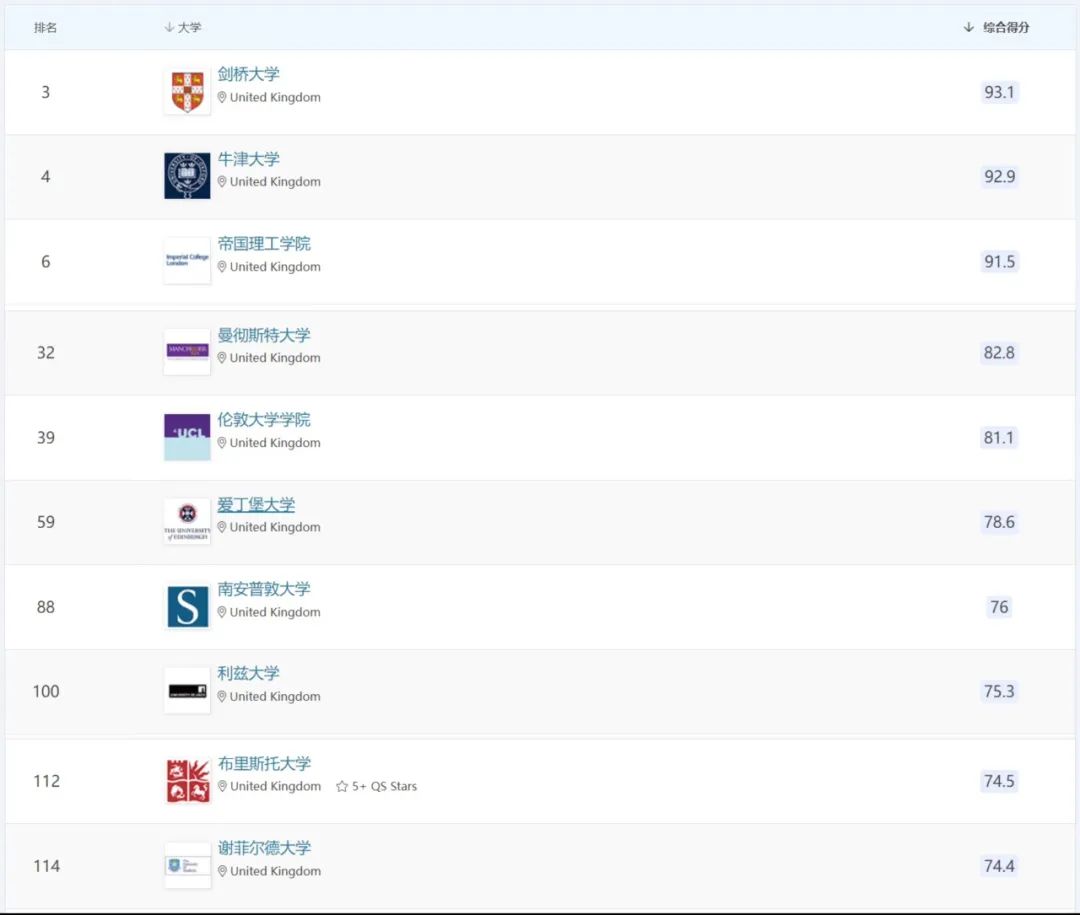This screenshot has width=1080, height=915.
Task: Click the location pin under 利兹大学
Action: pyautogui.click(x=222, y=697)
